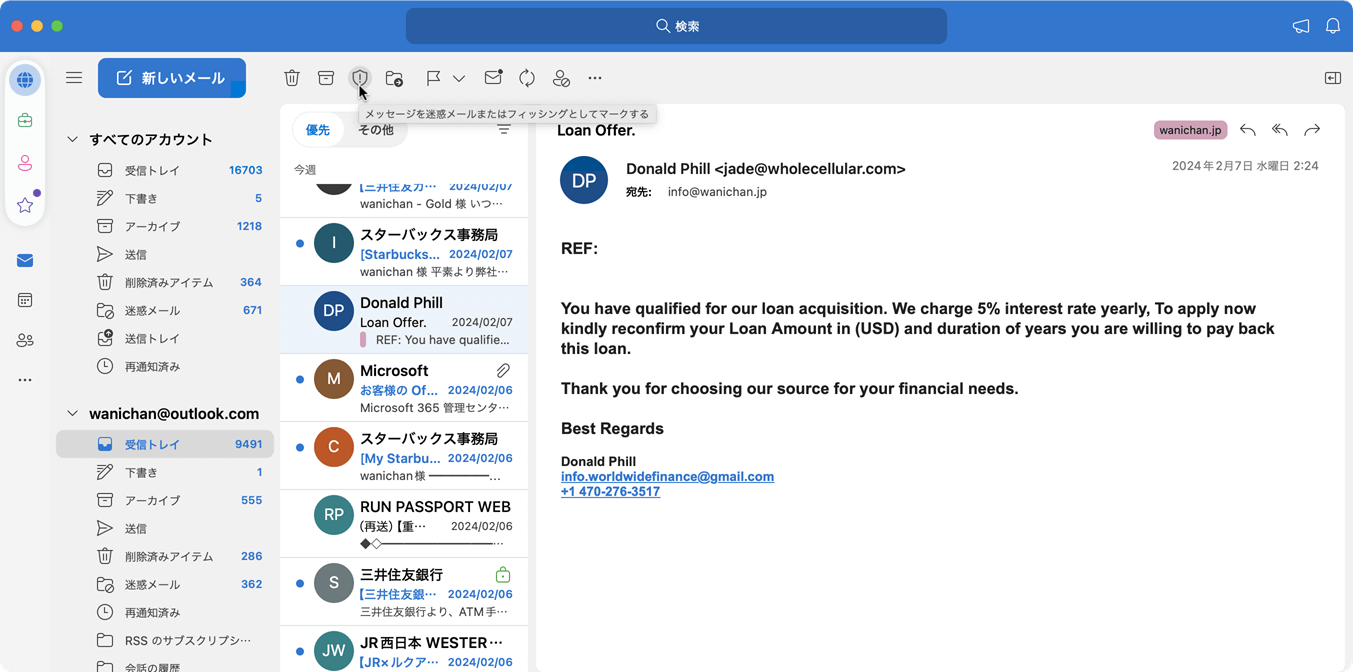The image size is (1353, 672).
Task: Open 受信トレイ with 16703 unread
Action: (165, 171)
